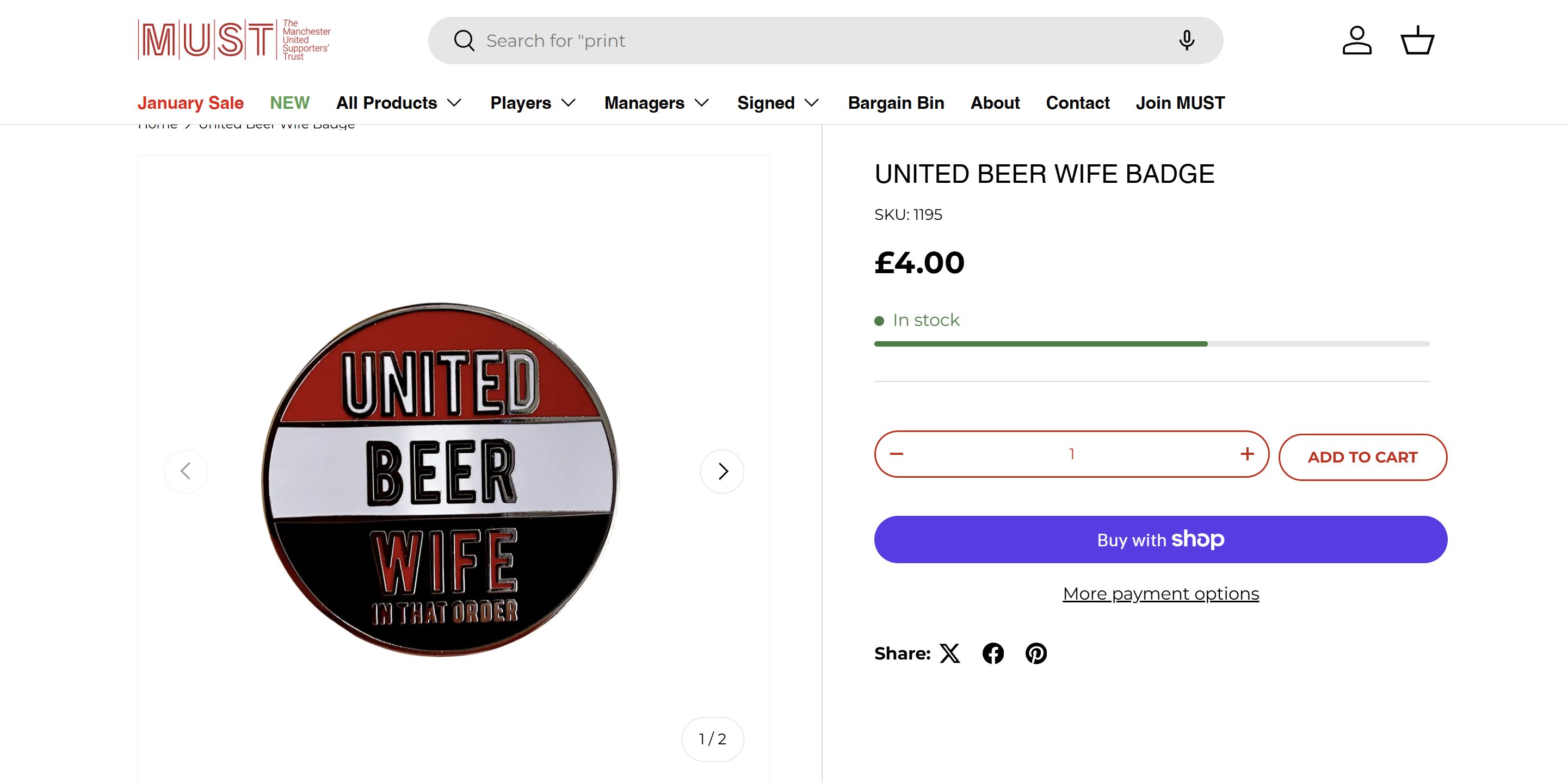Click the voice search microphone icon

click(x=1186, y=40)
